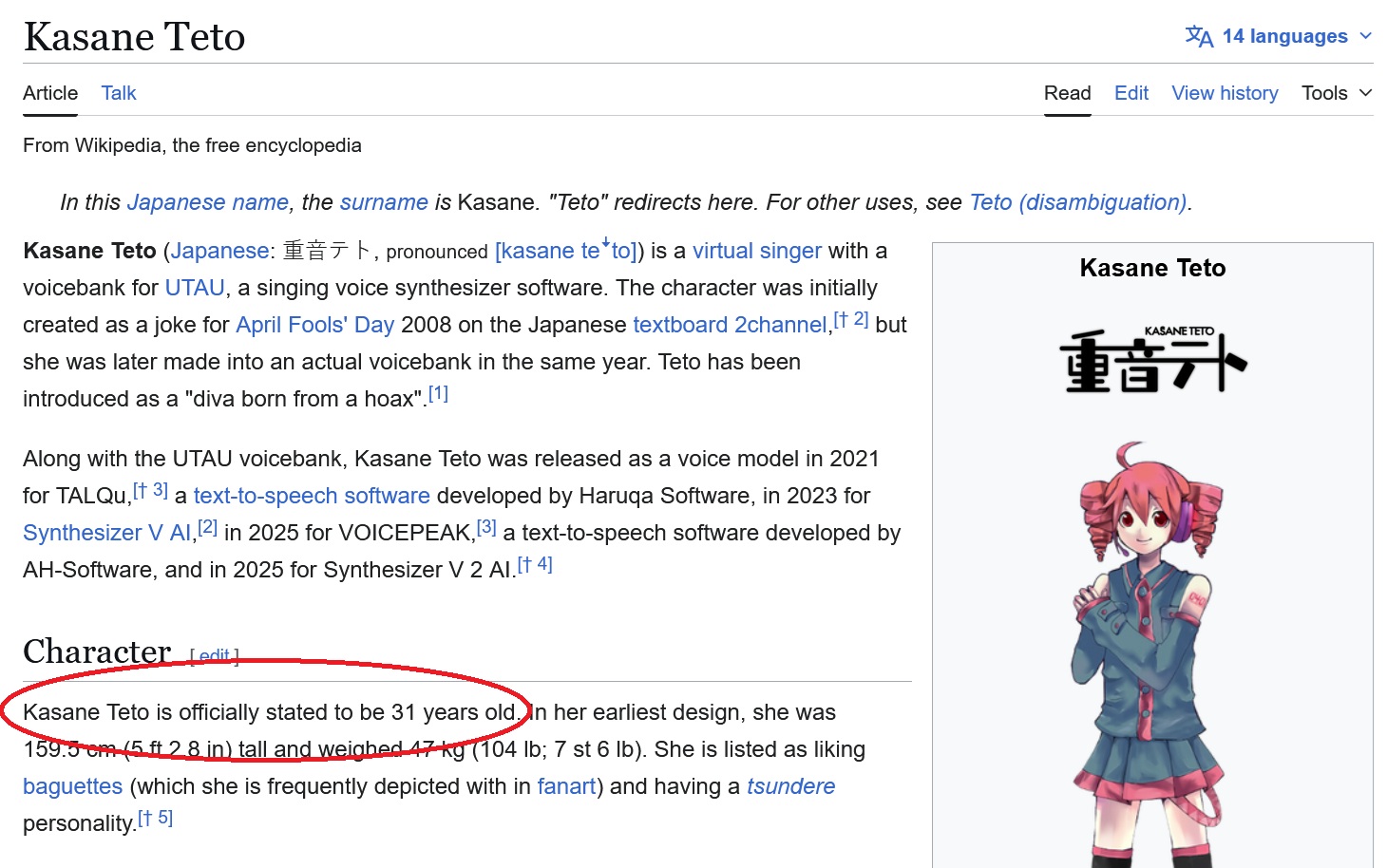Follow the fanart link
The height and width of the screenshot is (868, 1387).
point(566,786)
